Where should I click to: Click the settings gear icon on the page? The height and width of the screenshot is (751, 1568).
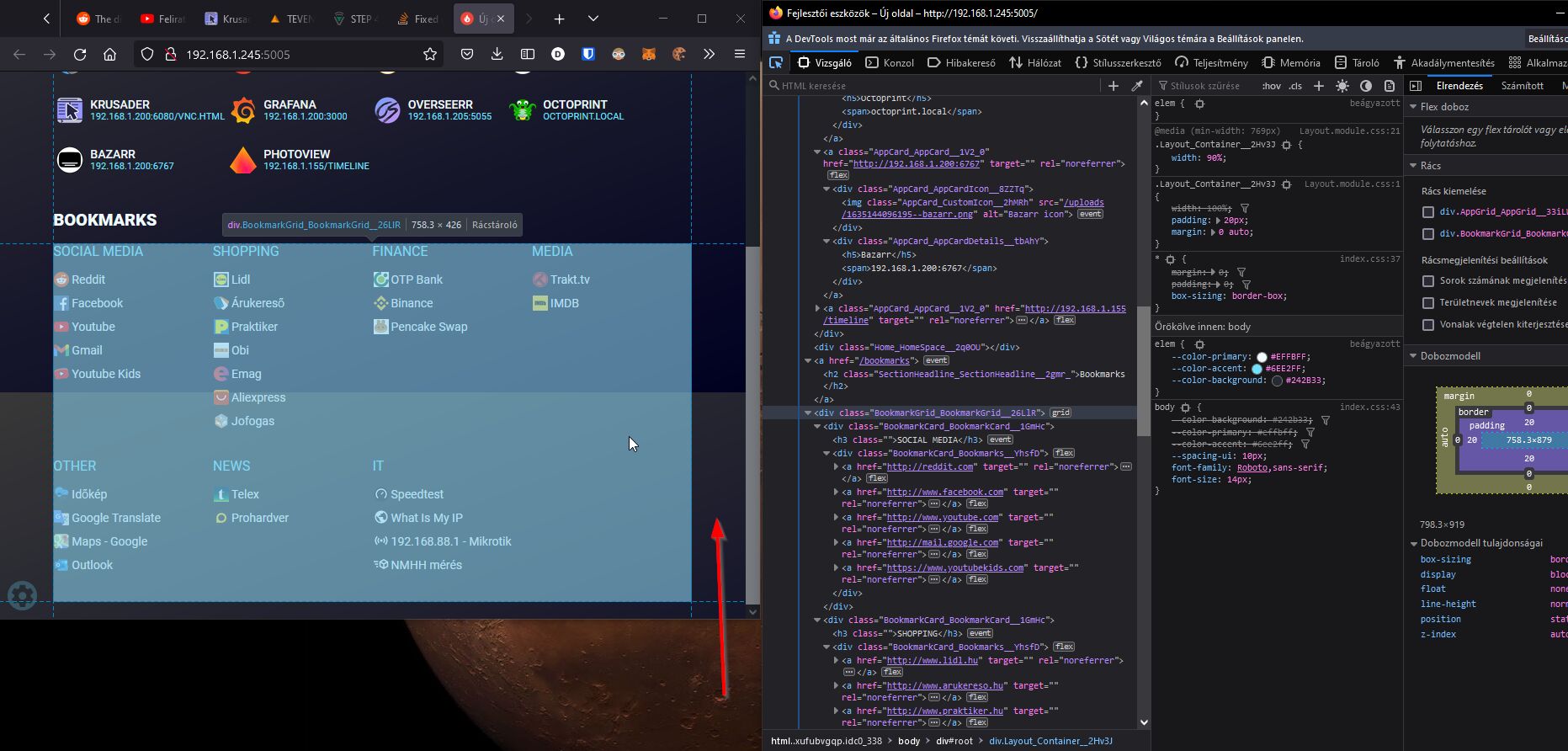tap(22, 595)
